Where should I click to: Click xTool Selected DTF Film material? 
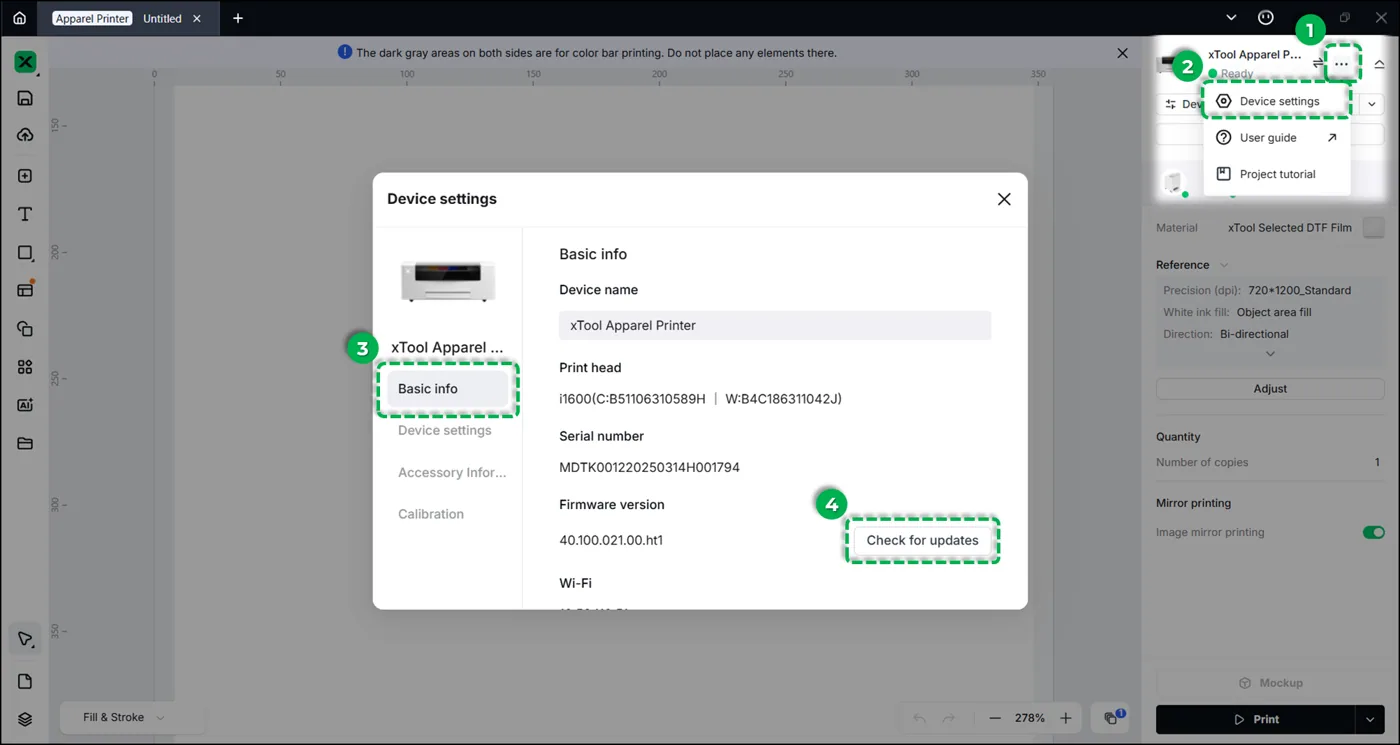[x=1290, y=228]
